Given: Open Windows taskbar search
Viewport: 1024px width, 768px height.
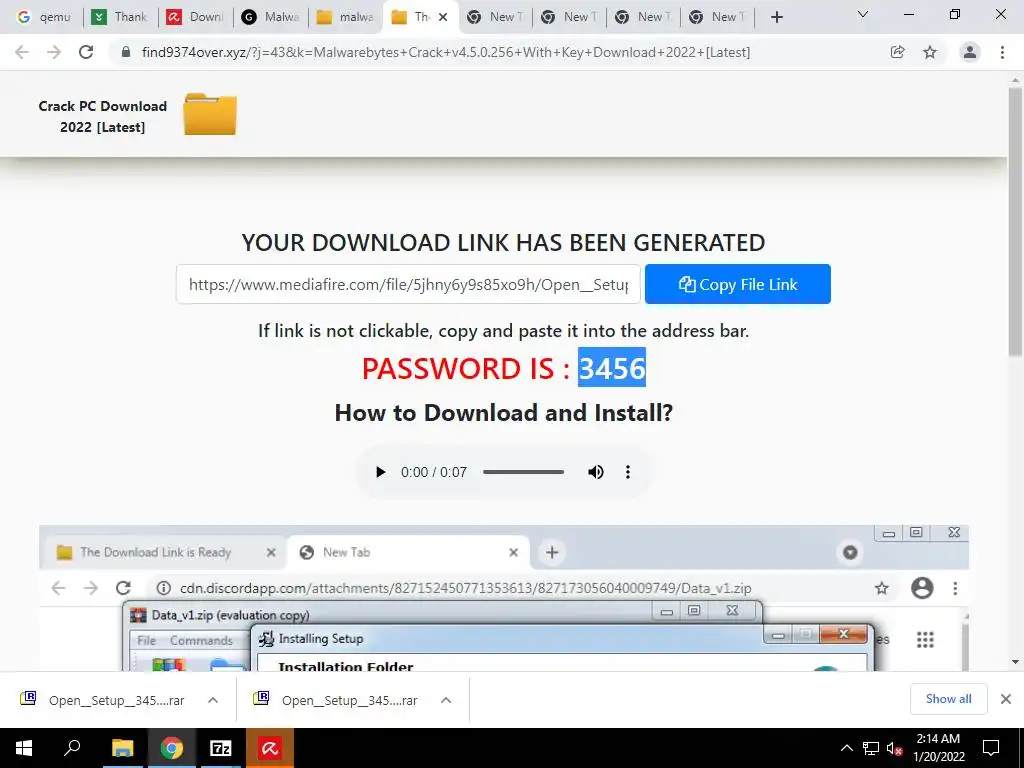Looking at the screenshot, I should click(72, 748).
